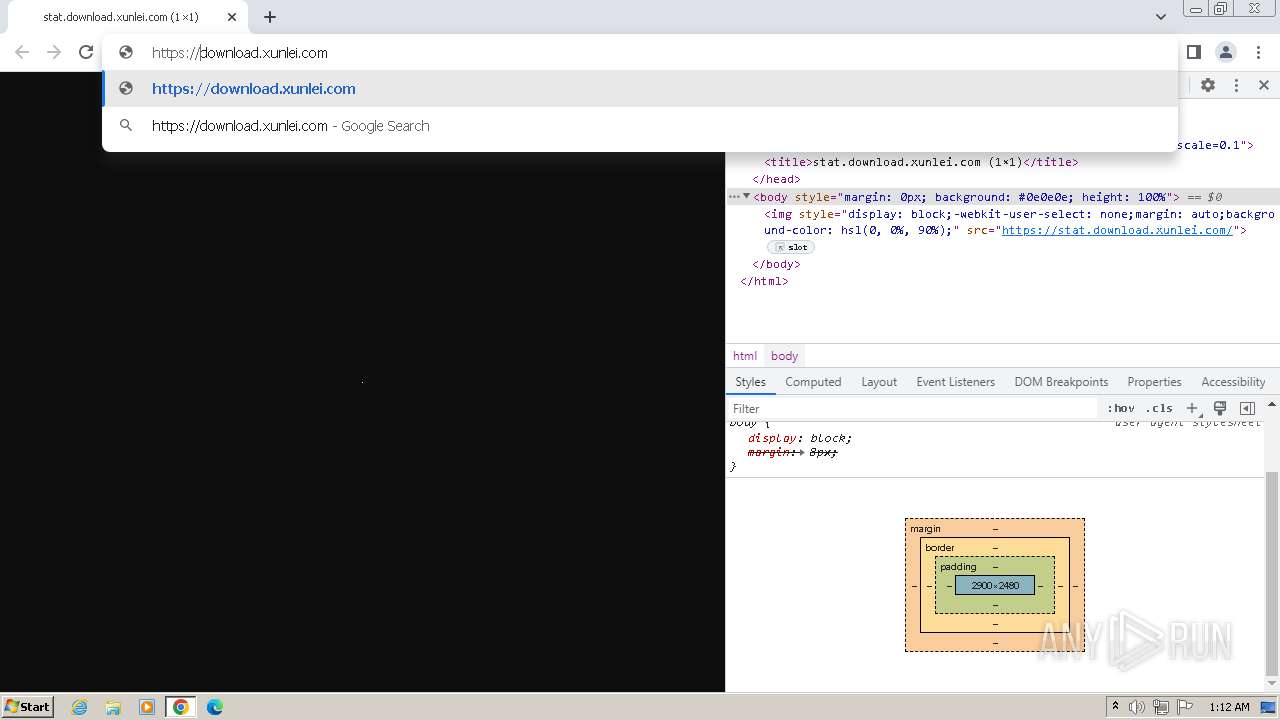
Task: Open the Chrome profile avatar menu
Action: point(1226,52)
